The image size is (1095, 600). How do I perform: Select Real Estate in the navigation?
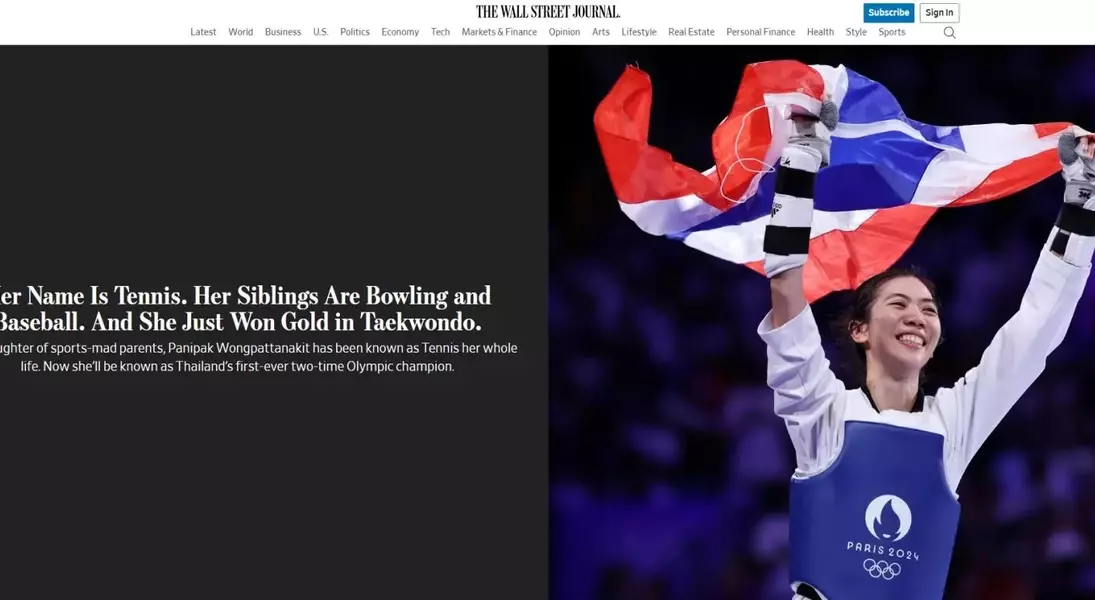pyautogui.click(x=691, y=32)
